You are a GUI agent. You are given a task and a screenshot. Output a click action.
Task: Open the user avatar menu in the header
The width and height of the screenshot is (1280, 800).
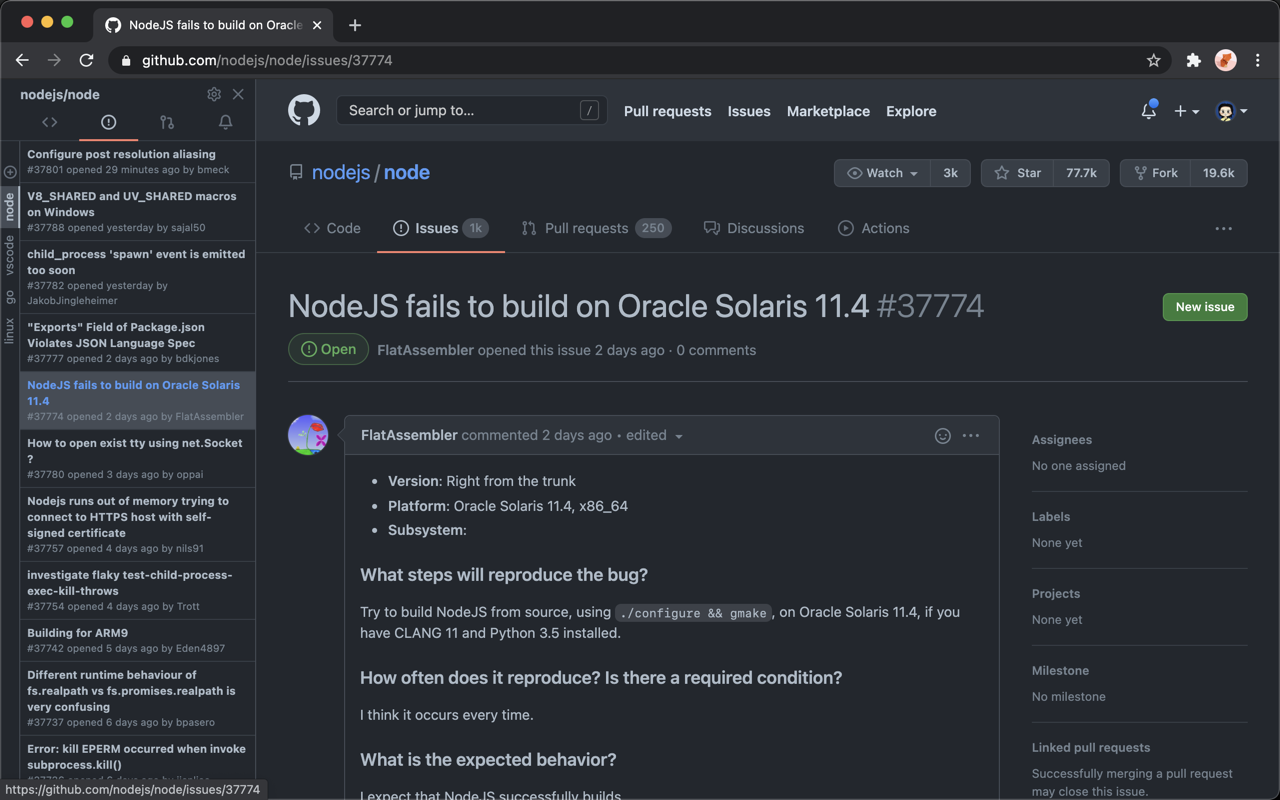(1231, 111)
